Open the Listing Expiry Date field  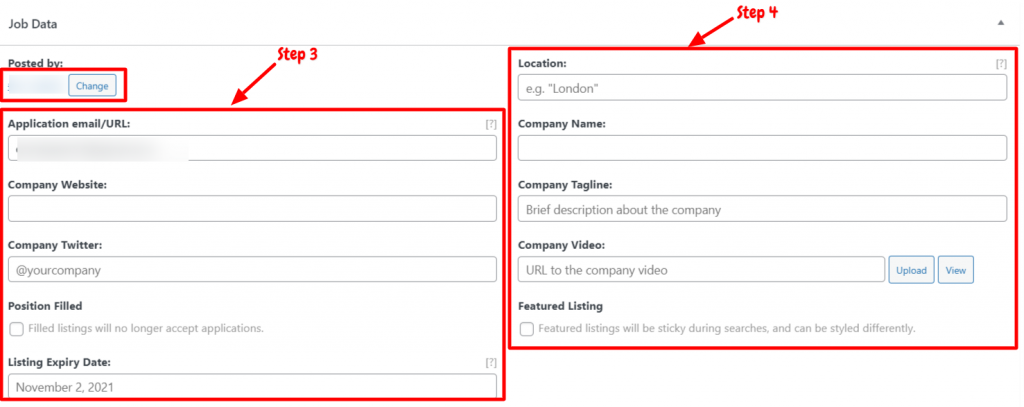coord(252,387)
